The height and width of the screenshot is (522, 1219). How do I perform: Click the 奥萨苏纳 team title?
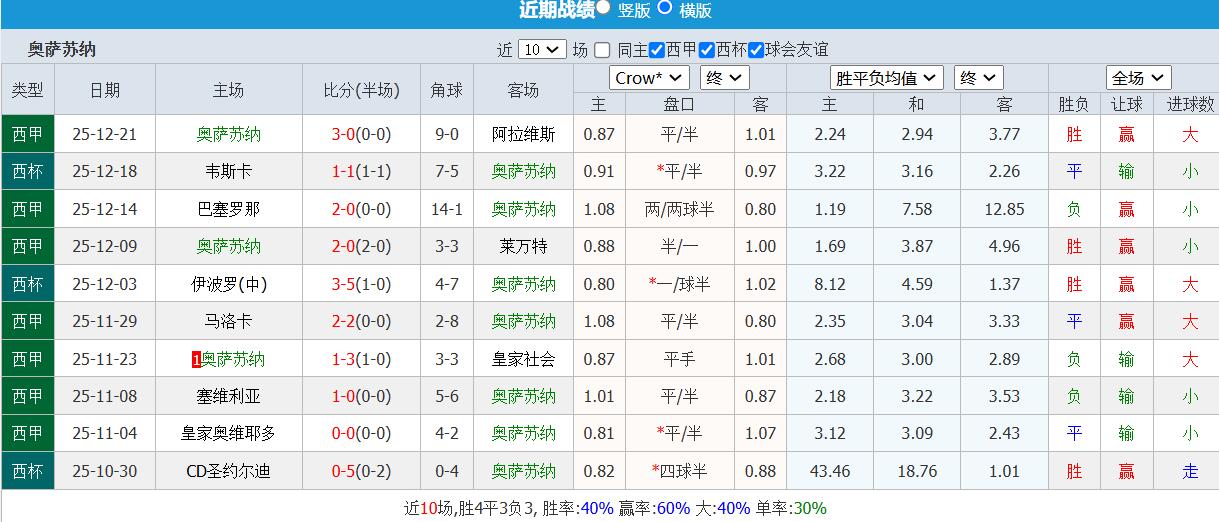62,49
